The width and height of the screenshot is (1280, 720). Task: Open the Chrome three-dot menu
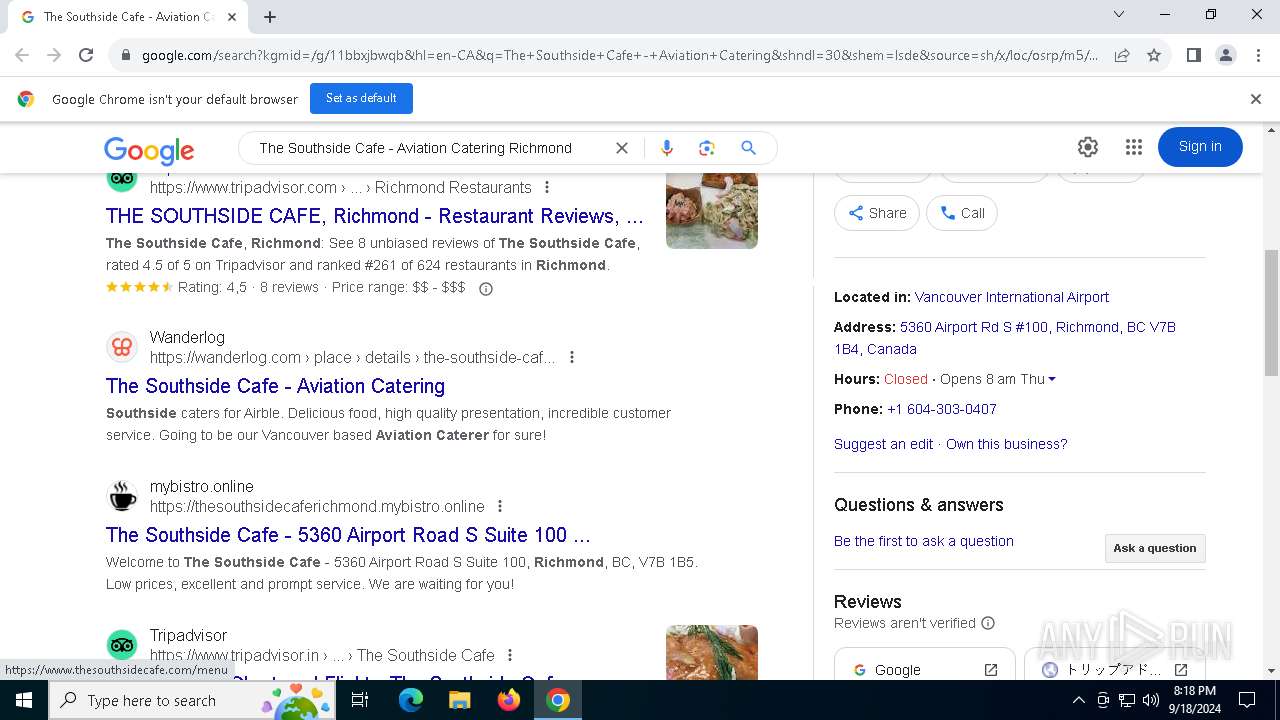coord(1258,56)
